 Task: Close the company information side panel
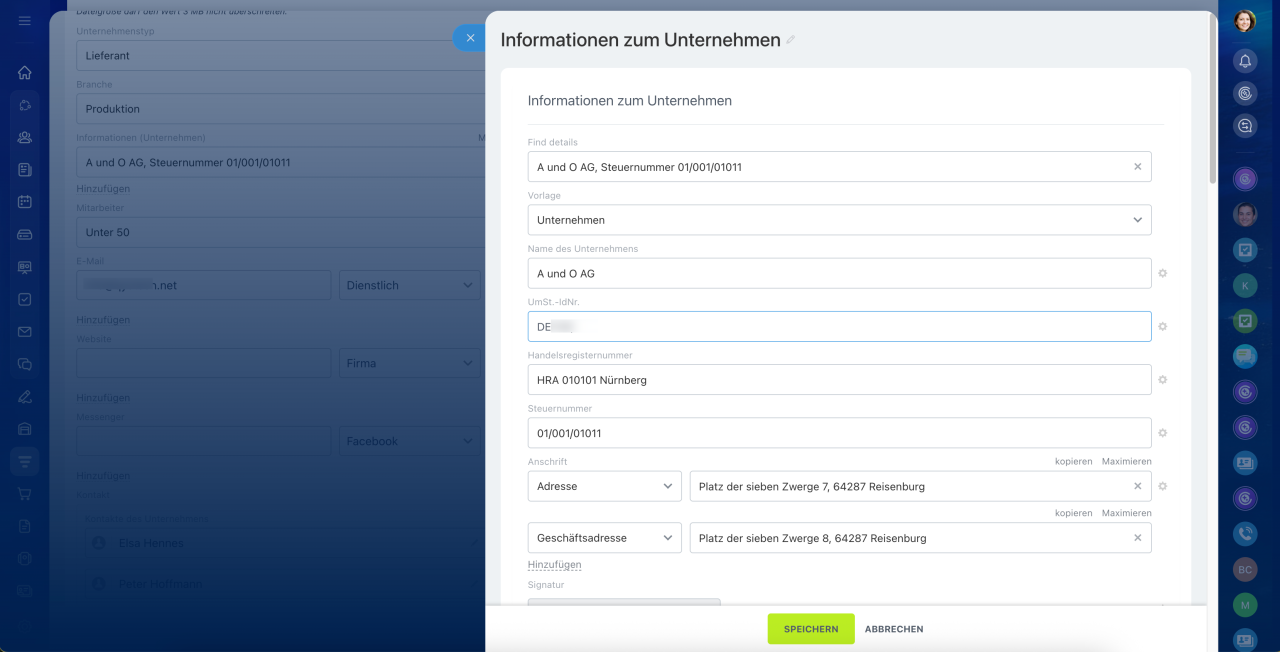coord(470,38)
